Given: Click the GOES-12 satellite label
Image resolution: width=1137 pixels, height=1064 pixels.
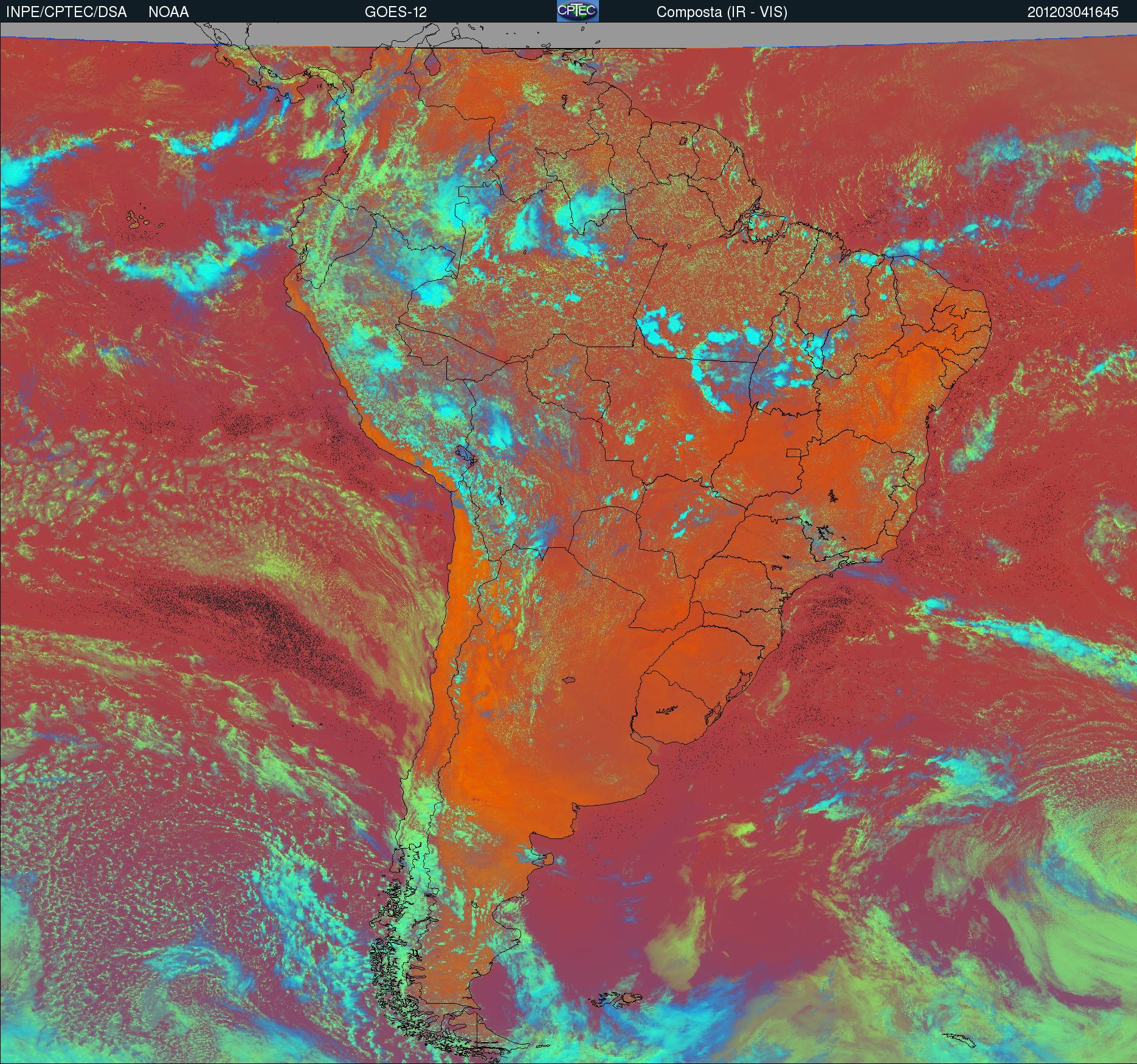Looking at the screenshot, I should 396,12.
